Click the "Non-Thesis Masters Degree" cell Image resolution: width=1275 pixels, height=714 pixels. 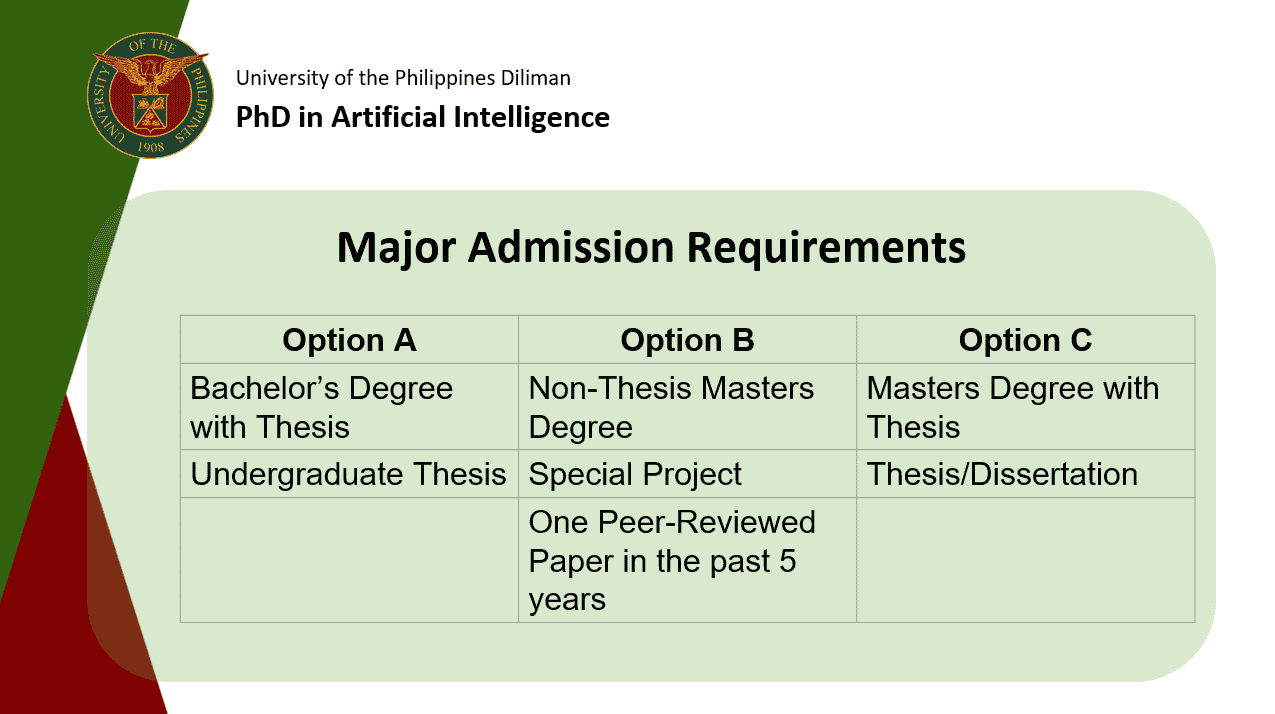[x=687, y=407]
